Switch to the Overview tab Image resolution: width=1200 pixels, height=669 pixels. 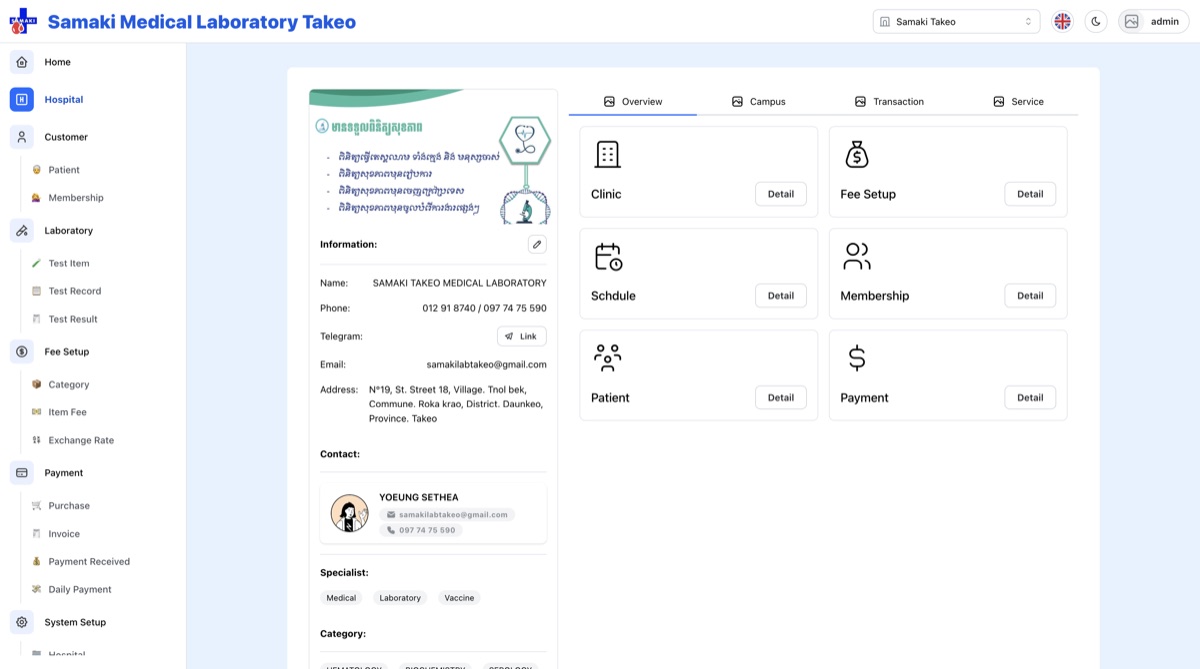tap(633, 101)
